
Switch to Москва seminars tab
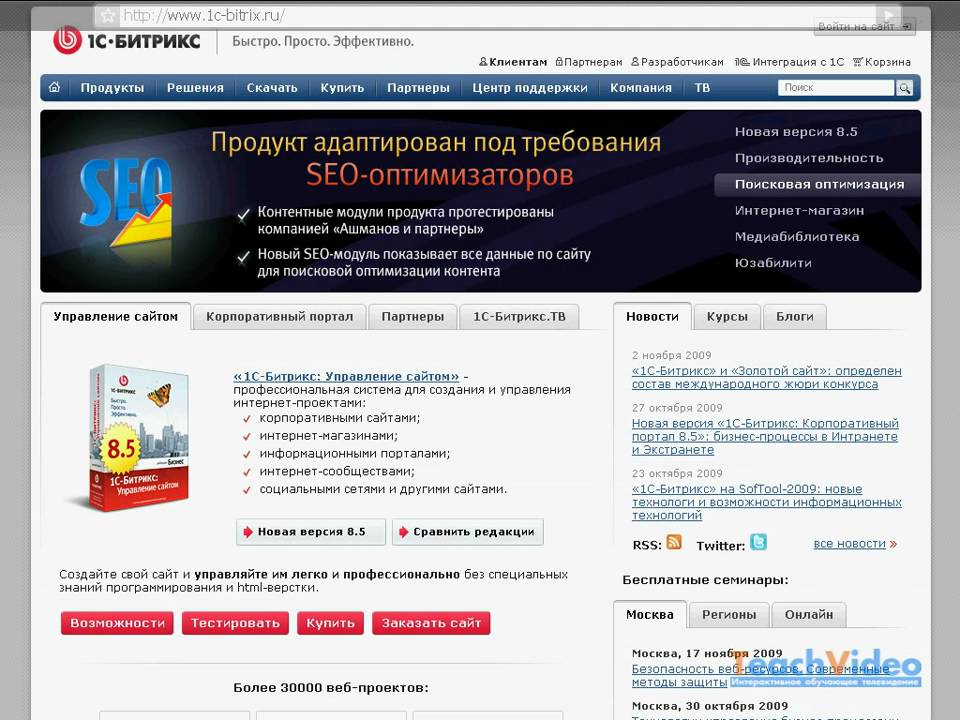[650, 615]
